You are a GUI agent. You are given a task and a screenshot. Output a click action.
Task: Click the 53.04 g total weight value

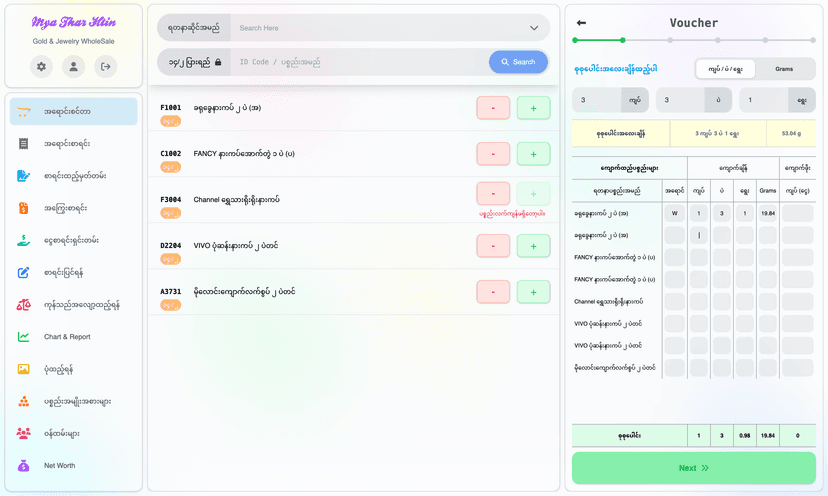point(791,134)
